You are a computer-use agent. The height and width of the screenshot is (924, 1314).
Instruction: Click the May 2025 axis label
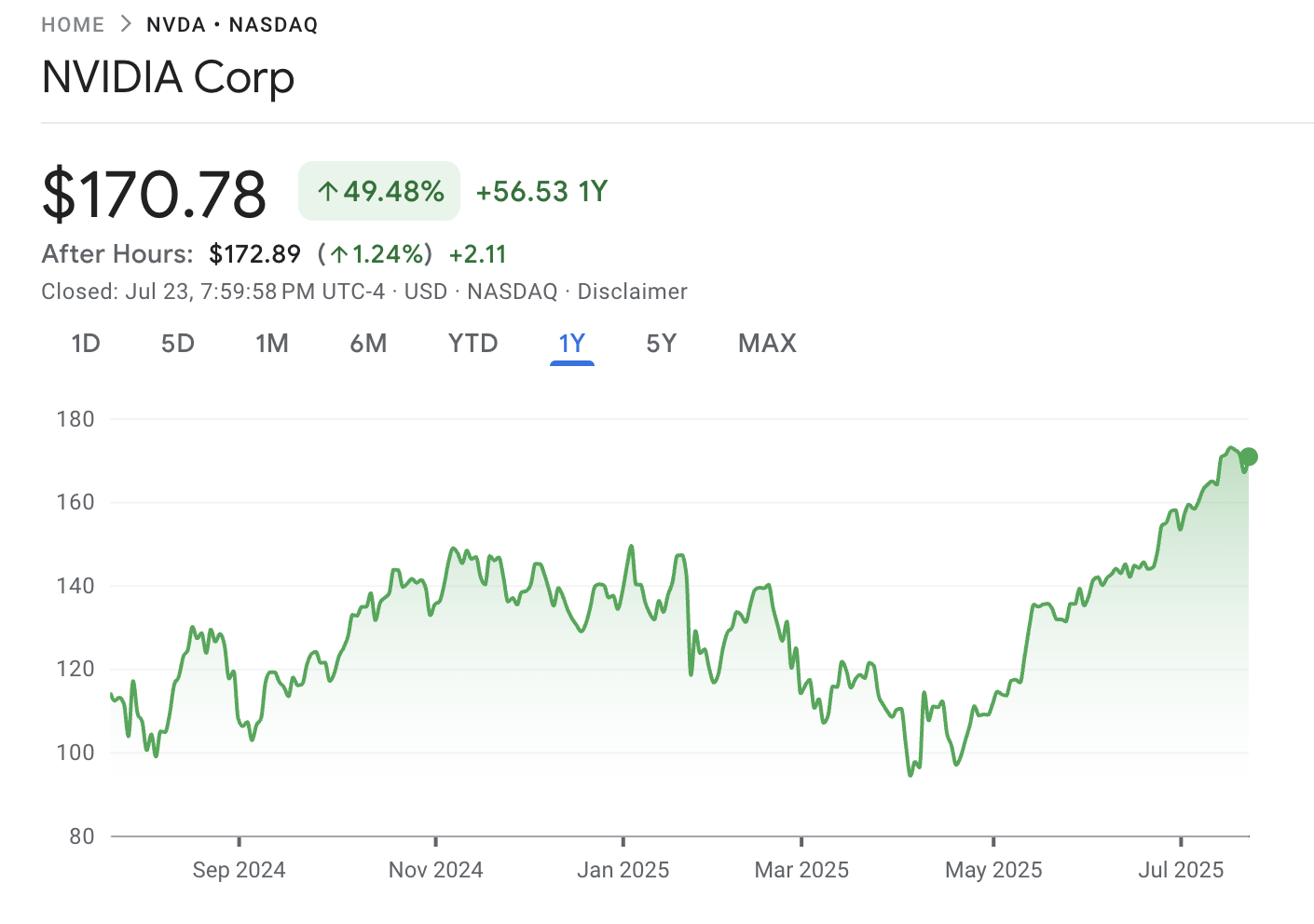993,870
